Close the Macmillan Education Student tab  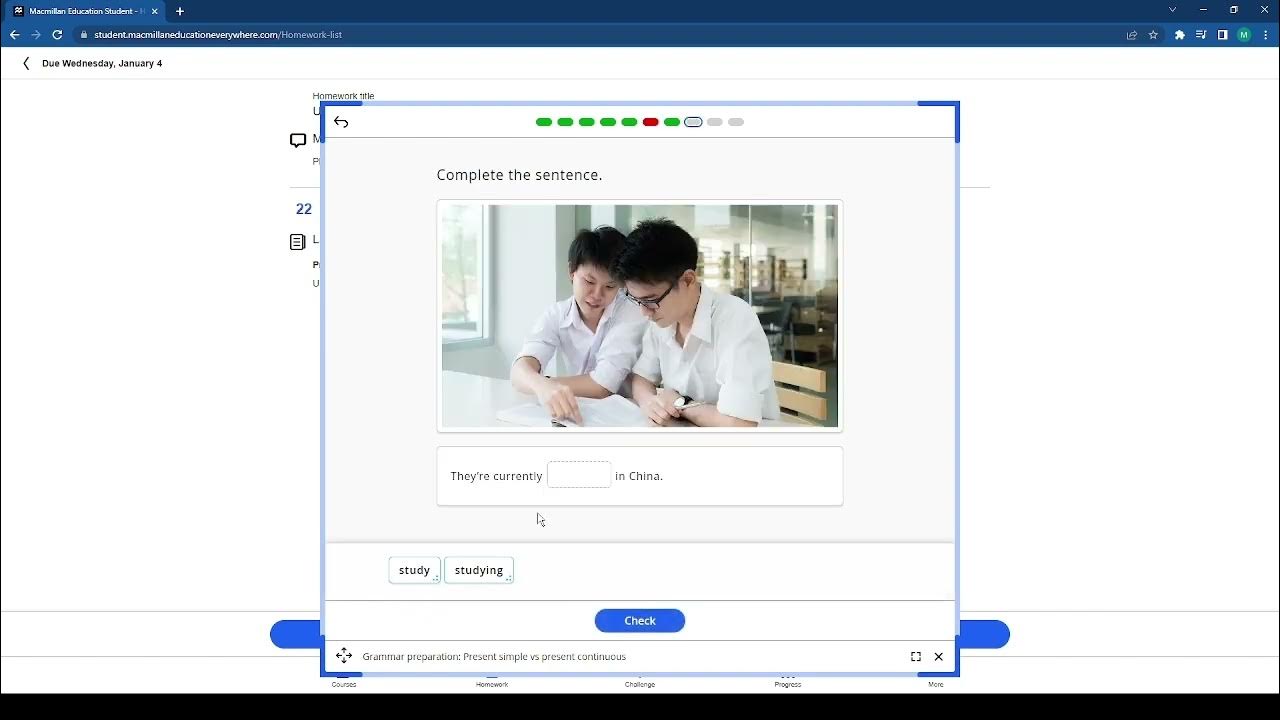click(x=155, y=11)
